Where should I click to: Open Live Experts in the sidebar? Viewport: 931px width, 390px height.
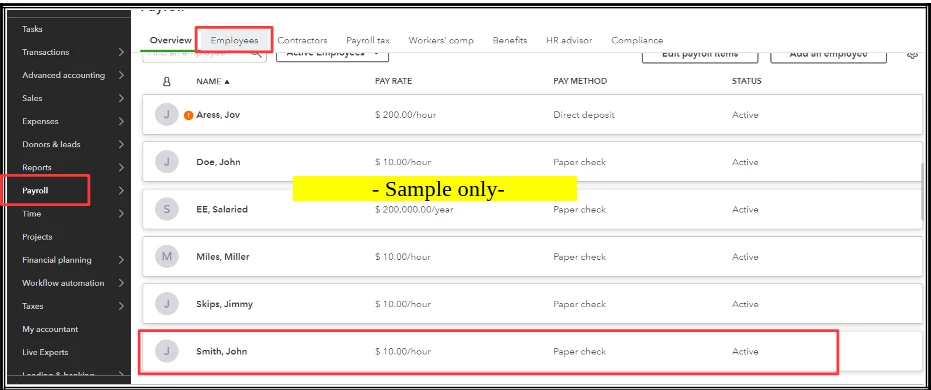tap(45, 353)
